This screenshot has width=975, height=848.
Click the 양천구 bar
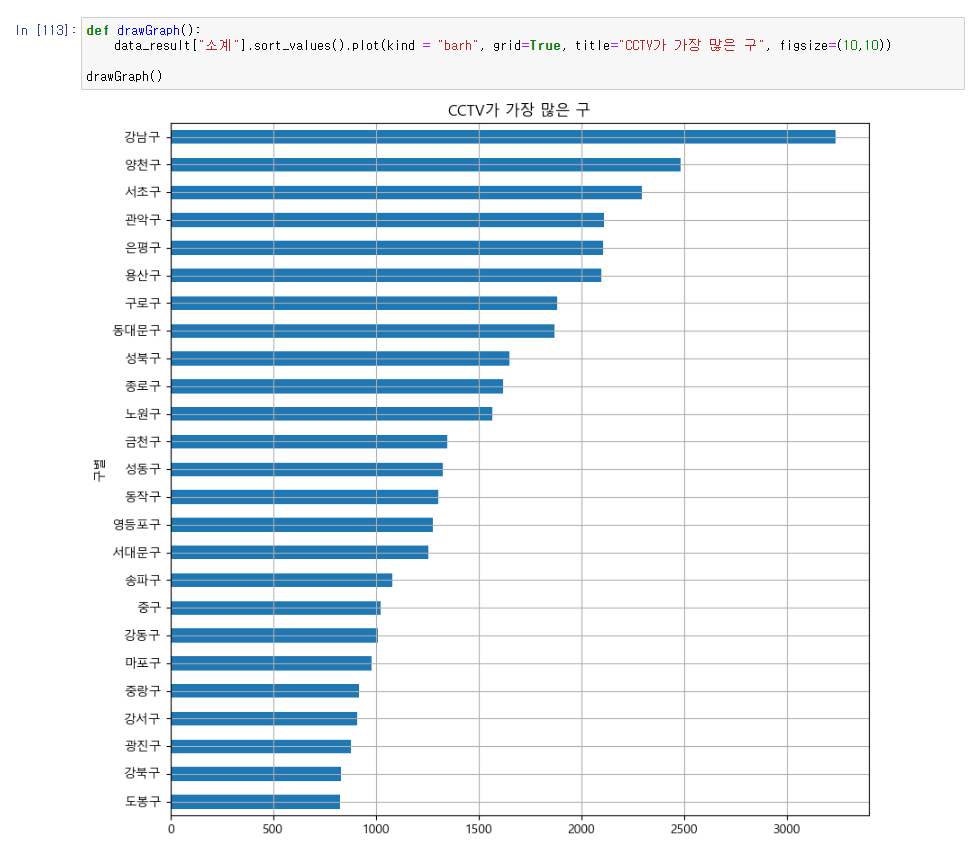tap(426, 165)
